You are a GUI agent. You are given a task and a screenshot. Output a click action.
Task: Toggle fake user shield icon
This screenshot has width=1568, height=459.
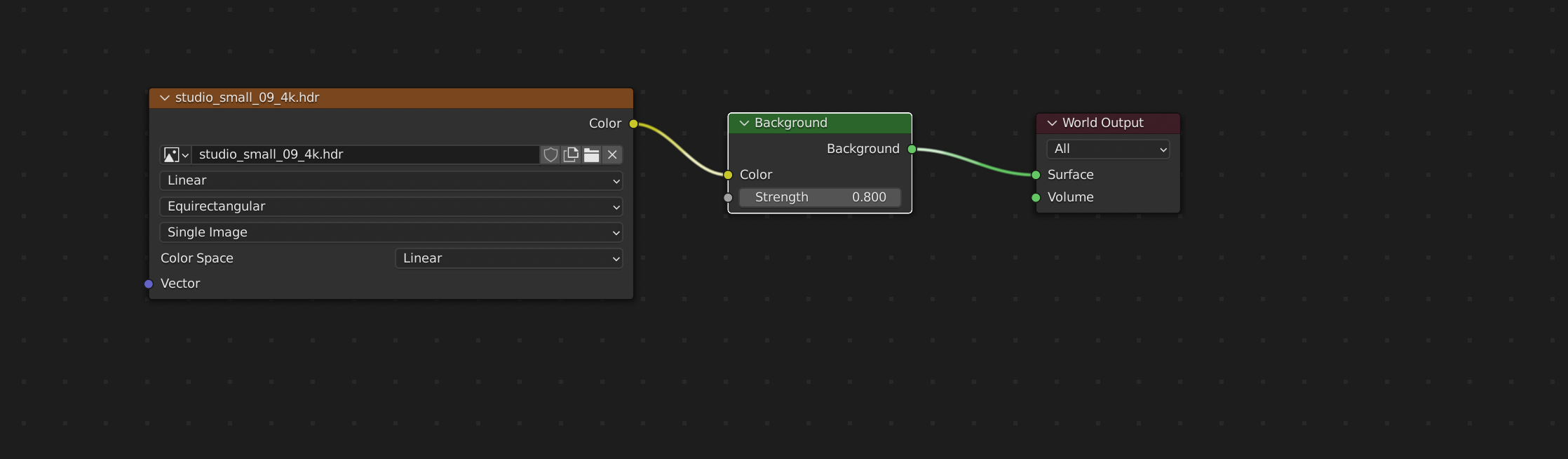coord(550,155)
